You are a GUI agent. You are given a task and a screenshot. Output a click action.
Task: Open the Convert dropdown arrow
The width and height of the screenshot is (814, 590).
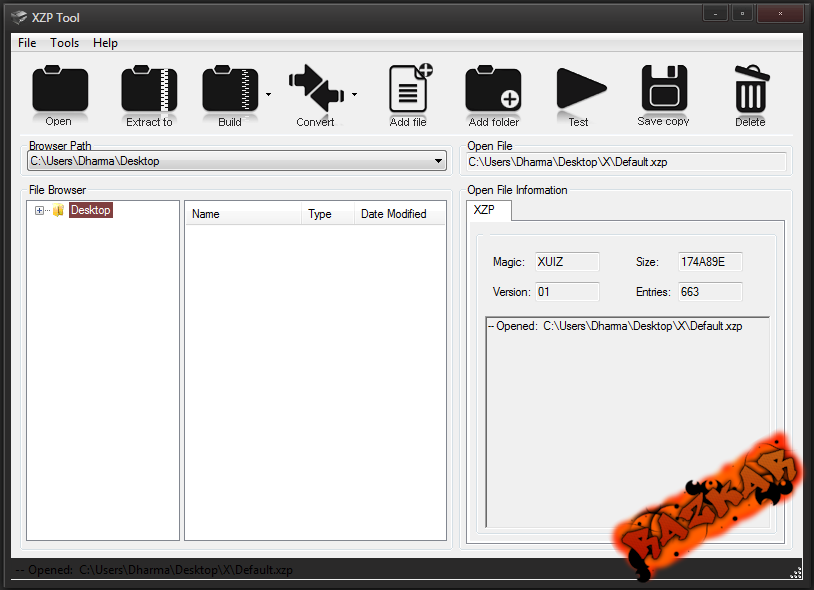(x=355, y=94)
